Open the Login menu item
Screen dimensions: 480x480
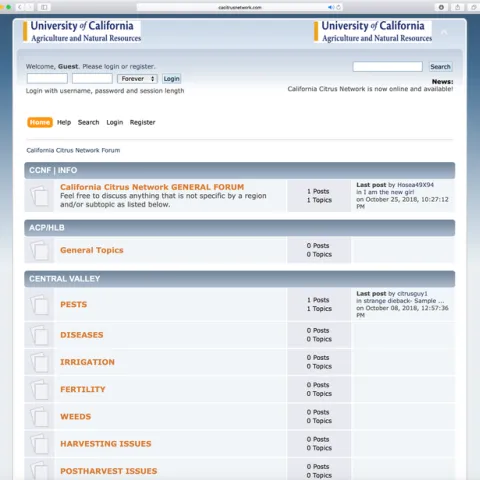115,122
